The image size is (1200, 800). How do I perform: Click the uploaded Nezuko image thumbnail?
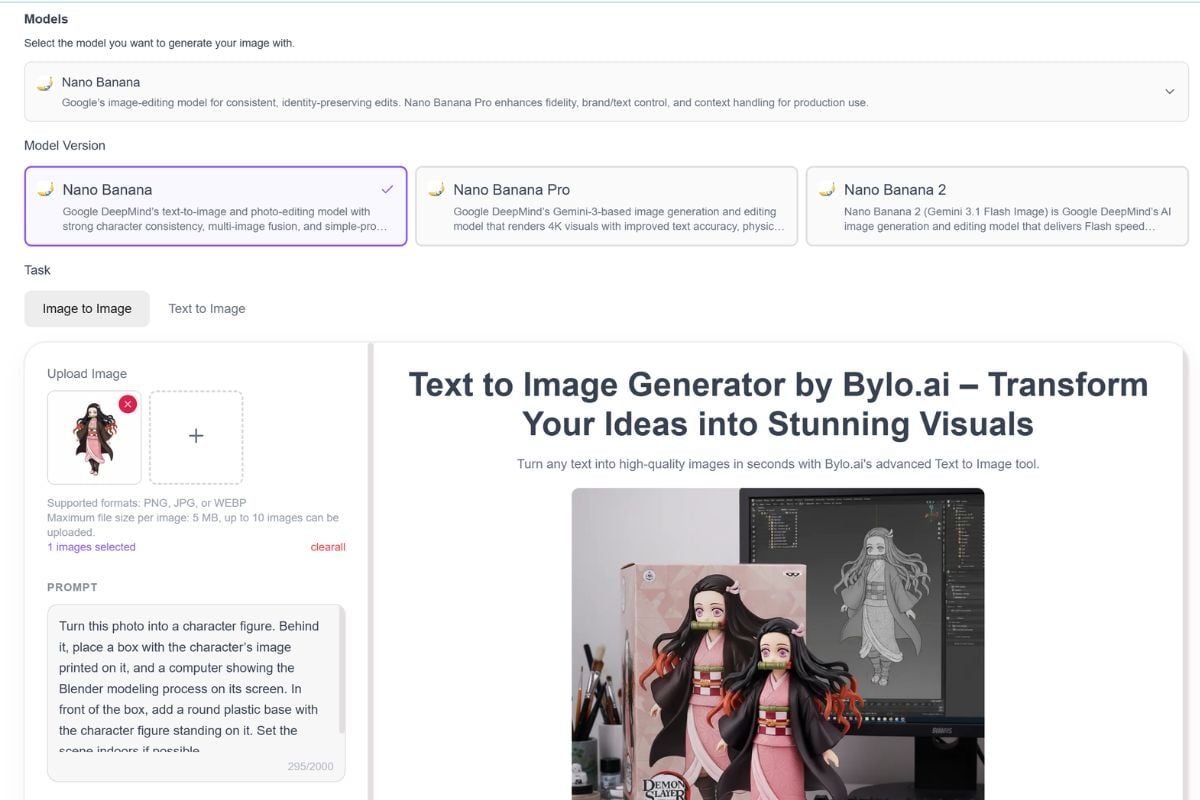(94, 437)
